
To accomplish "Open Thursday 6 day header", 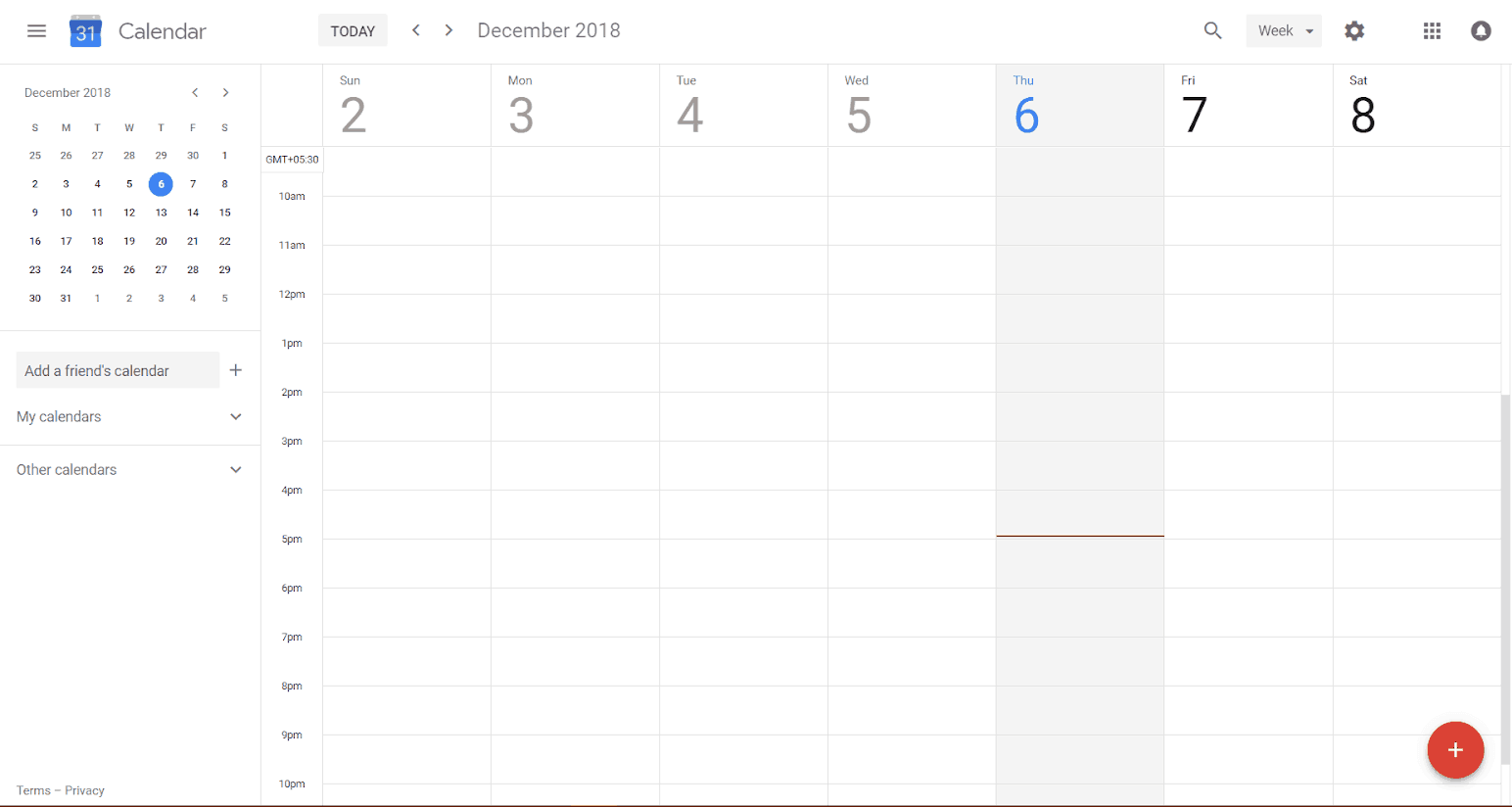I will pyautogui.click(x=1025, y=107).
